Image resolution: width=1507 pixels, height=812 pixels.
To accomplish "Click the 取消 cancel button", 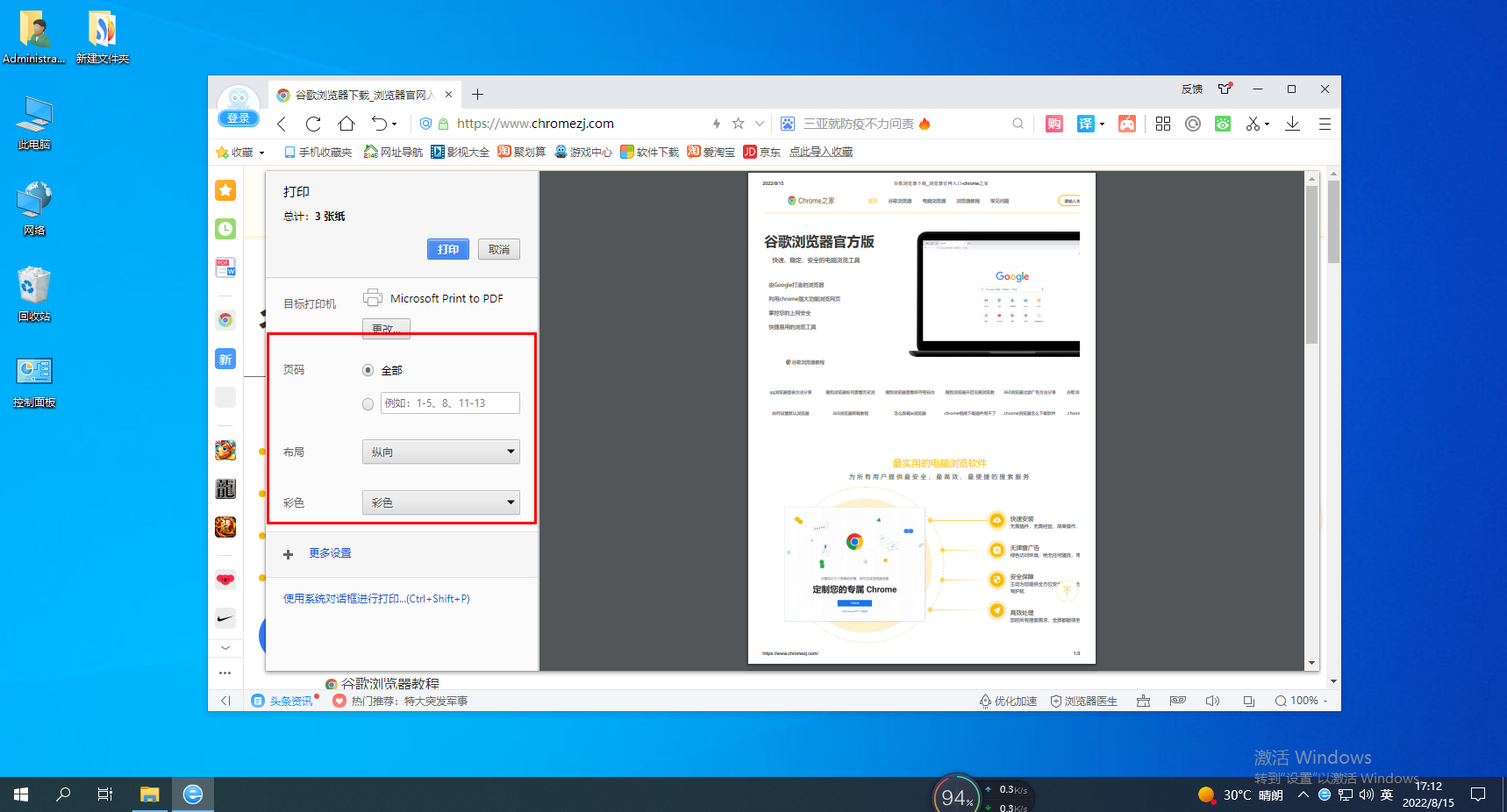I will click(x=499, y=249).
